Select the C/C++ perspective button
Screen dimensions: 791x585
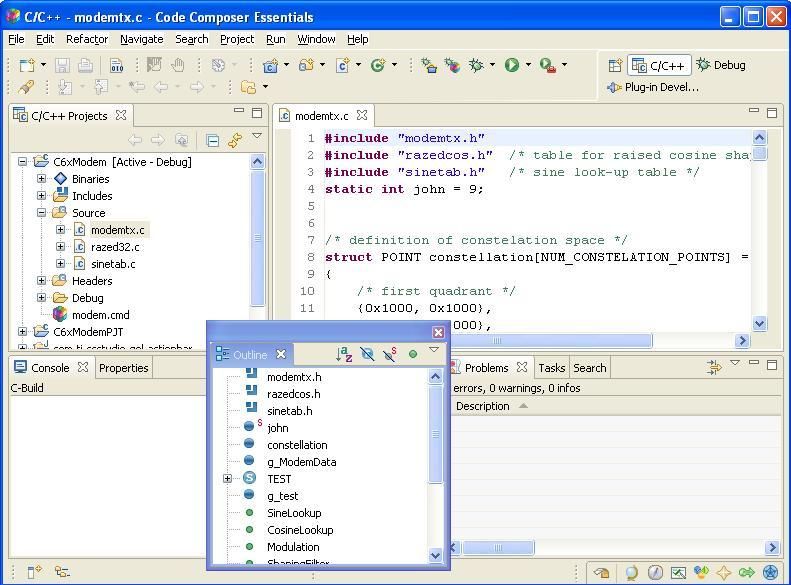(x=659, y=66)
